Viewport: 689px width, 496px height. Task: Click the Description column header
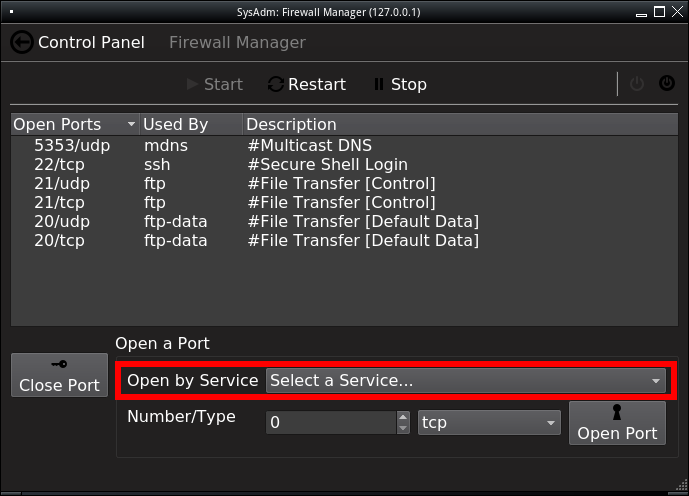(460, 124)
